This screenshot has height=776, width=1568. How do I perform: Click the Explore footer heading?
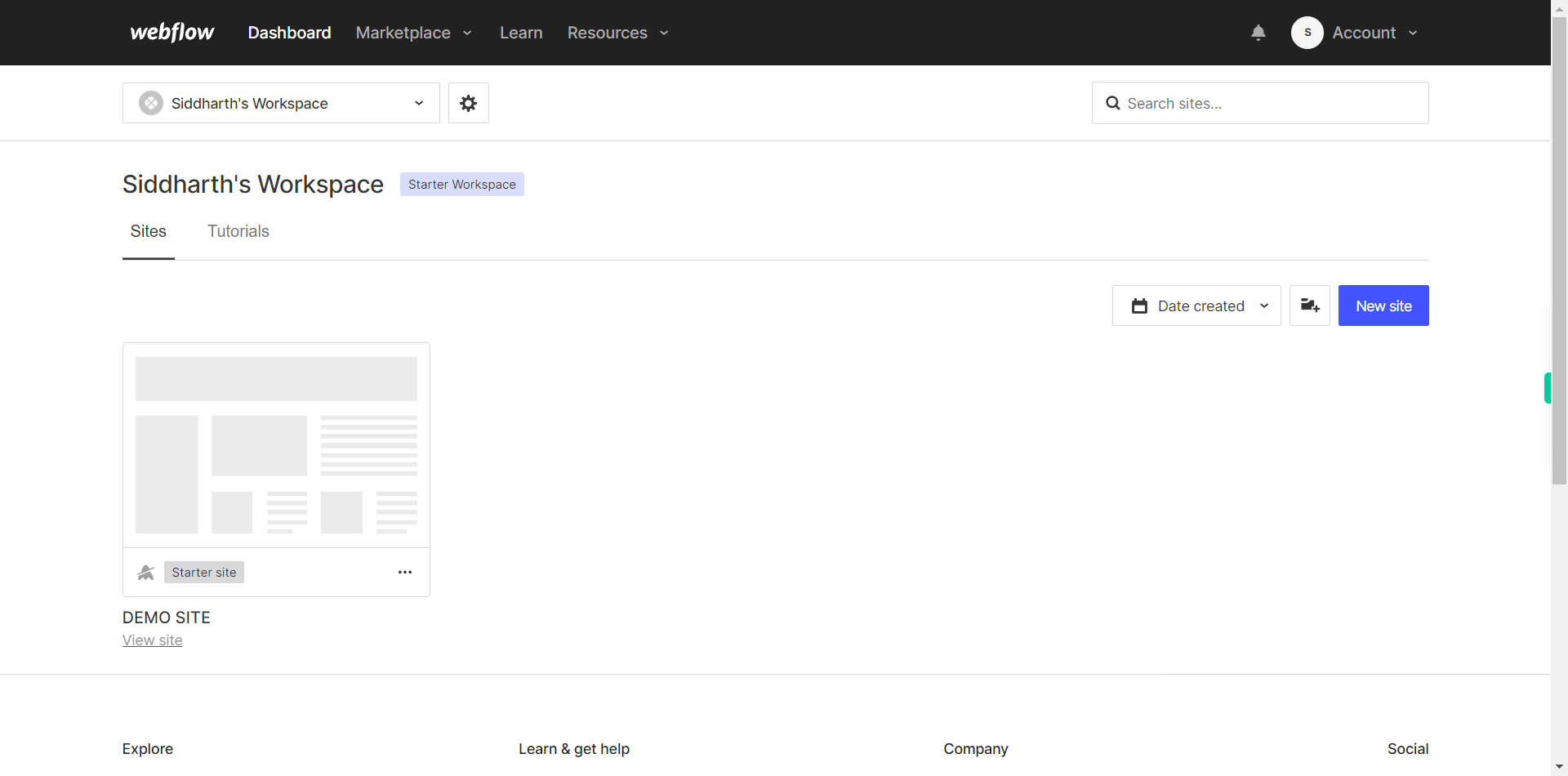pyautogui.click(x=148, y=749)
